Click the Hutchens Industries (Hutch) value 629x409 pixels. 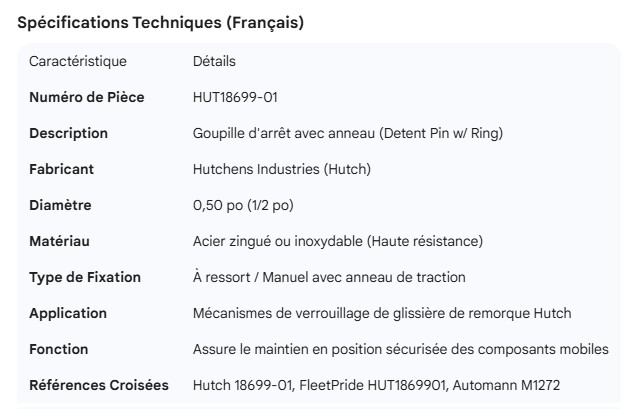tap(282, 169)
